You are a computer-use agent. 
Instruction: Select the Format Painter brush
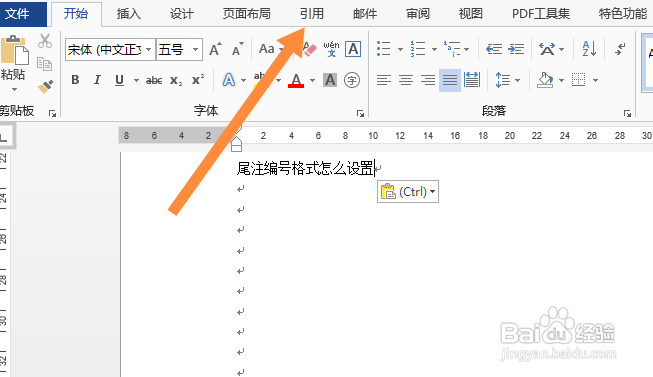click(x=45, y=87)
